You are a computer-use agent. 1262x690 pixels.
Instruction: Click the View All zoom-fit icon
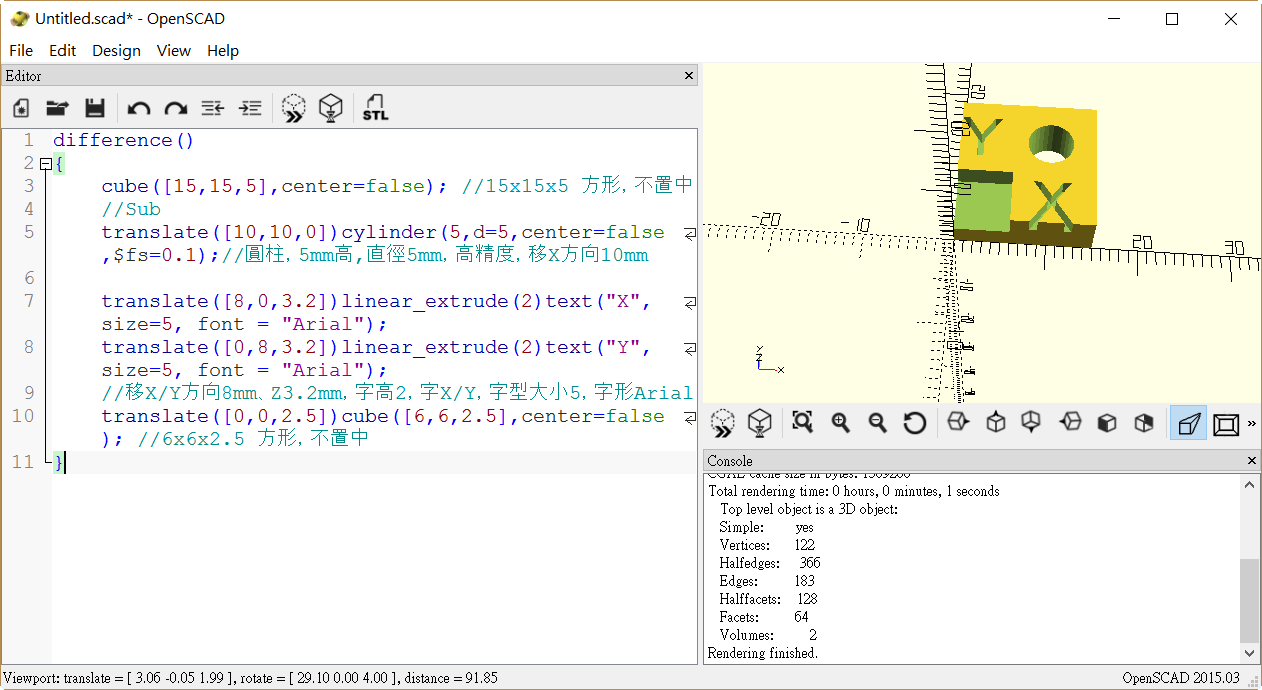(x=802, y=423)
